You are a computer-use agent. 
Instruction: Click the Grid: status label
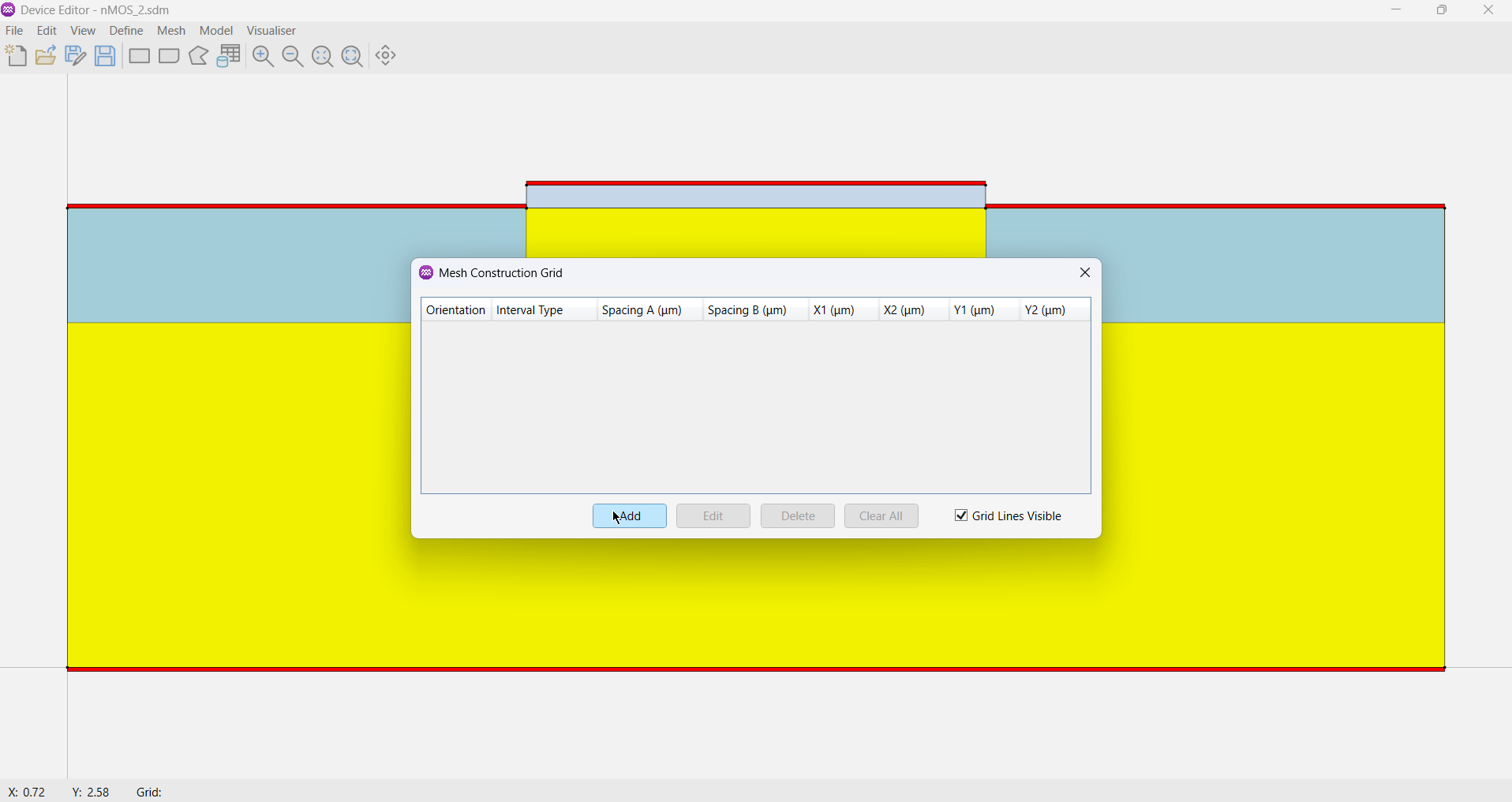[150, 793]
